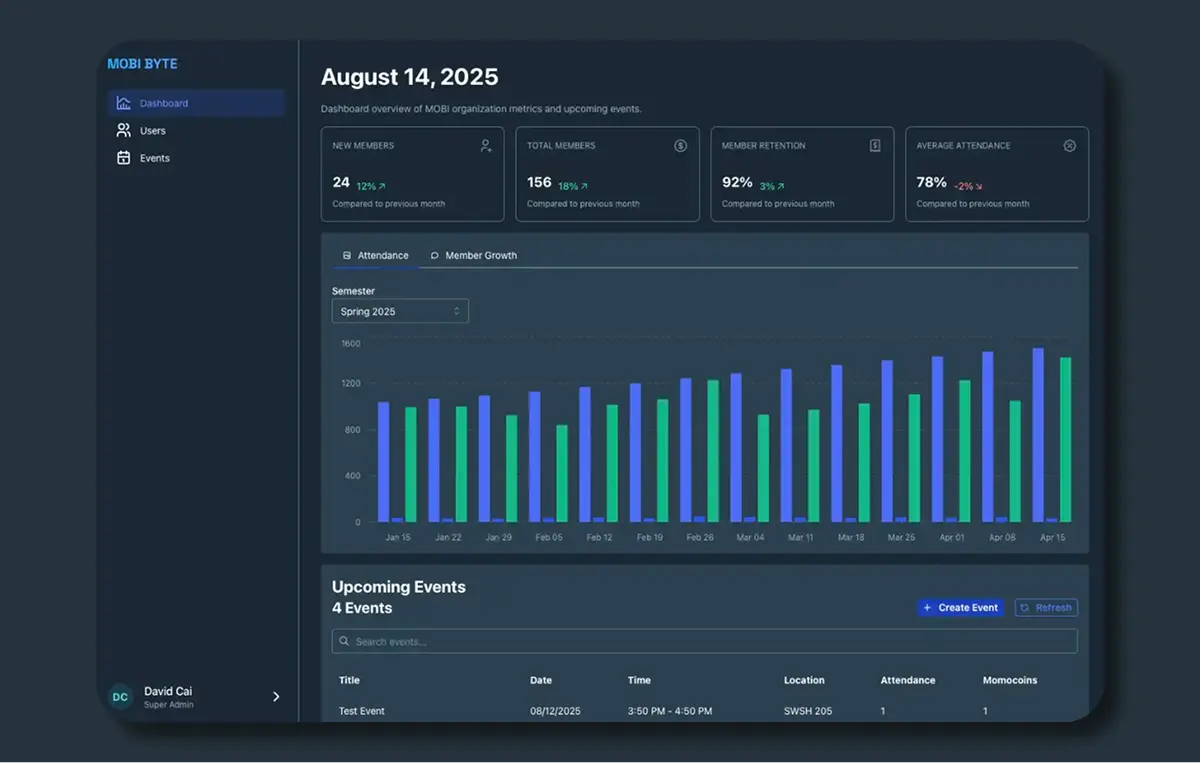1200x763 pixels.
Task: Click the Refresh button
Action: click(x=1046, y=608)
